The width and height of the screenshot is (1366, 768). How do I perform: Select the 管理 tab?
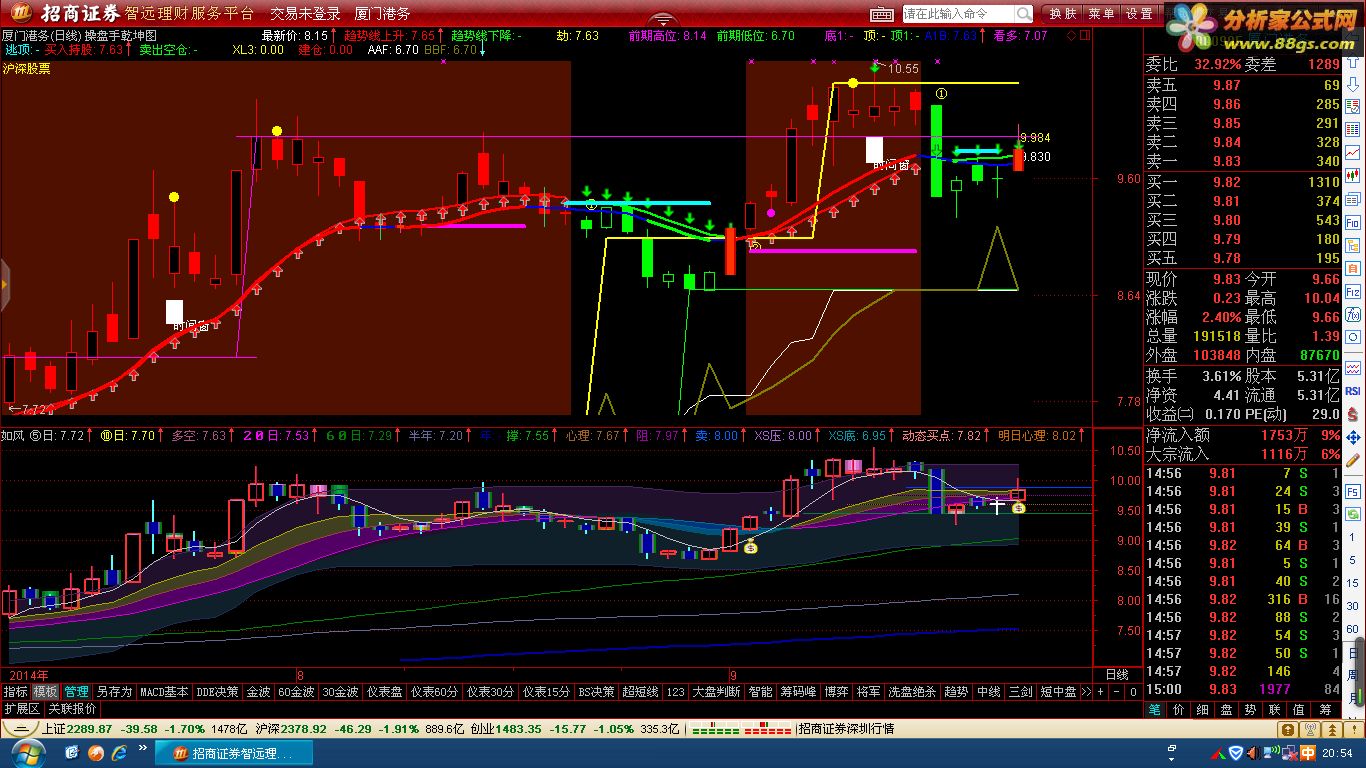(76, 692)
